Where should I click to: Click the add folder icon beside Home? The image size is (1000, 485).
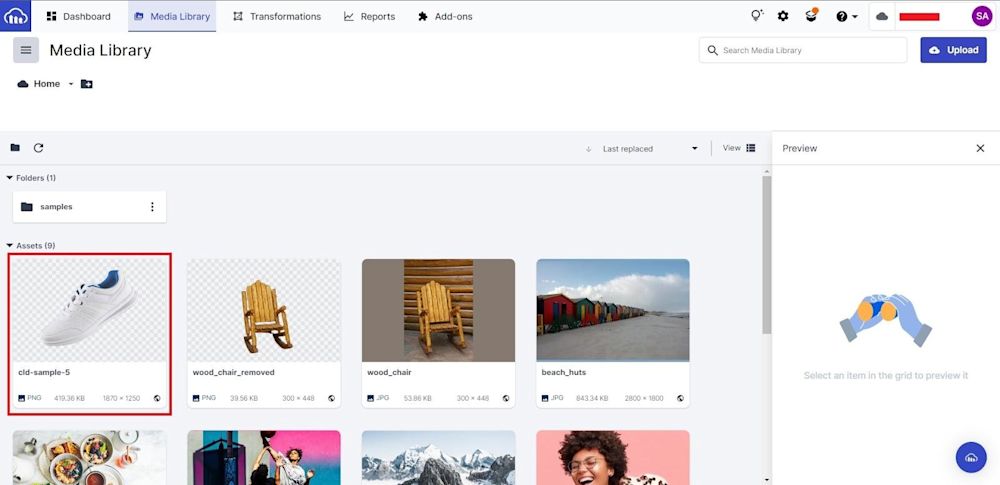(87, 84)
